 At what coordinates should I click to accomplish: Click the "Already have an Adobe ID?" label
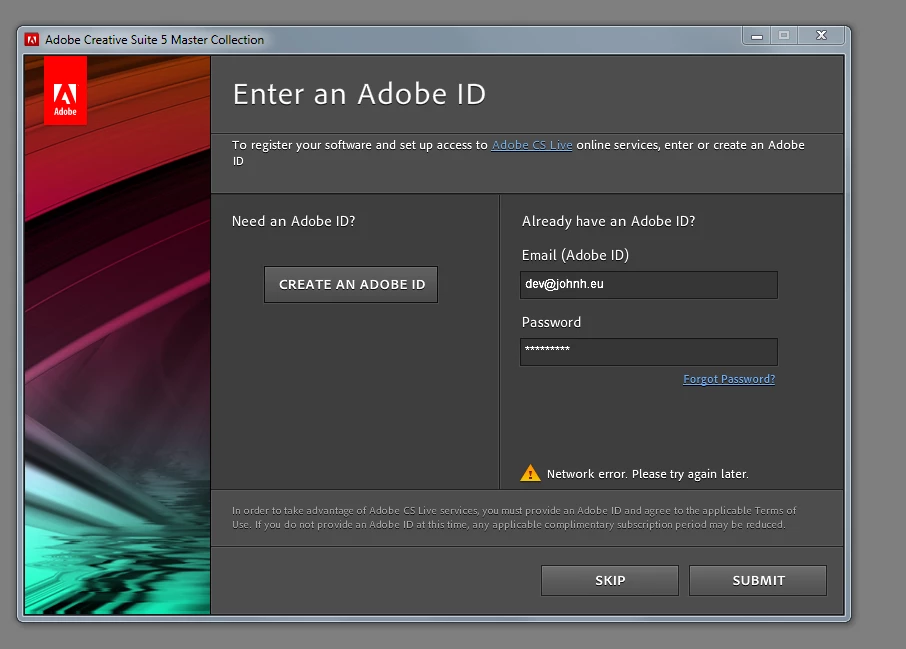(608, 221)
